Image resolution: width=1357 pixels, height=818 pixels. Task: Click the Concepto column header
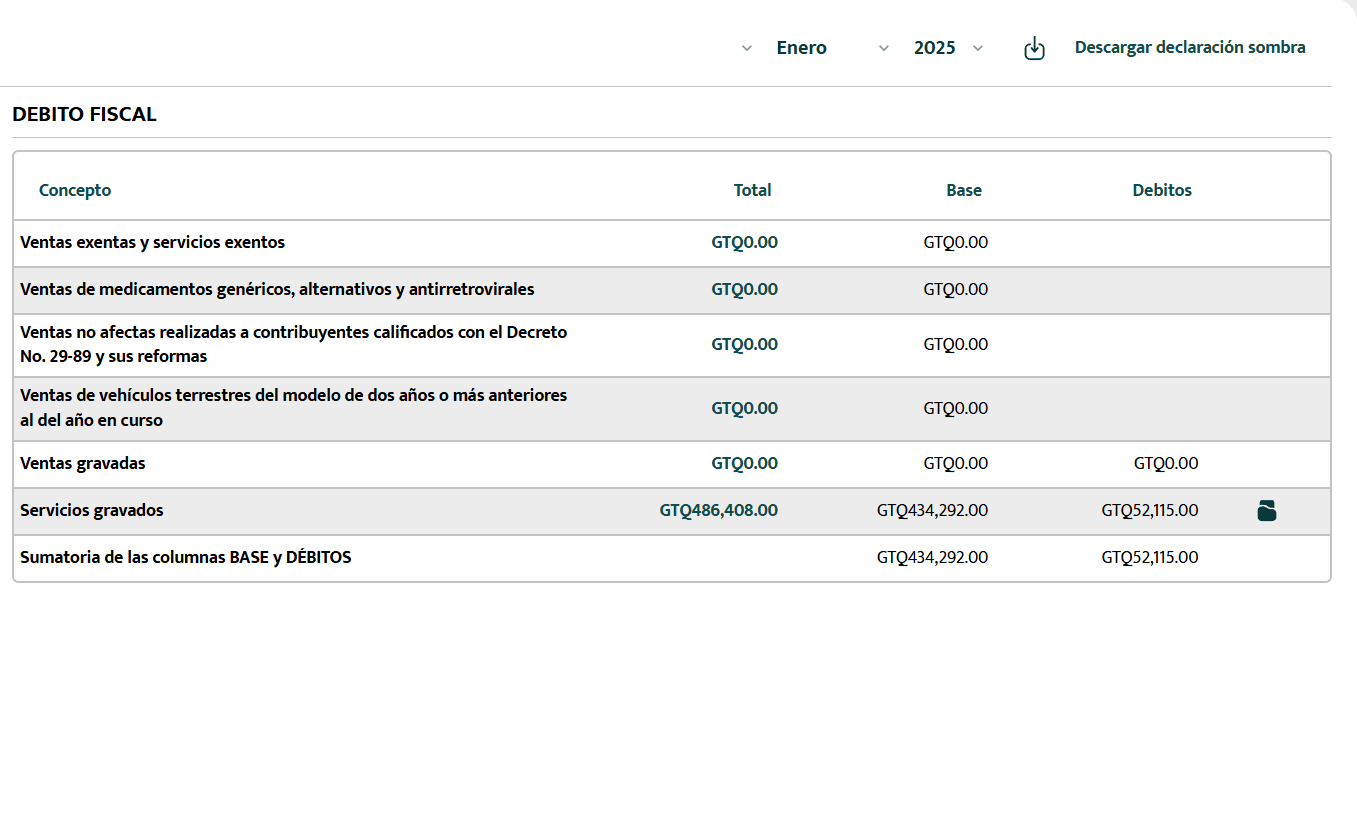pos(75,189)
